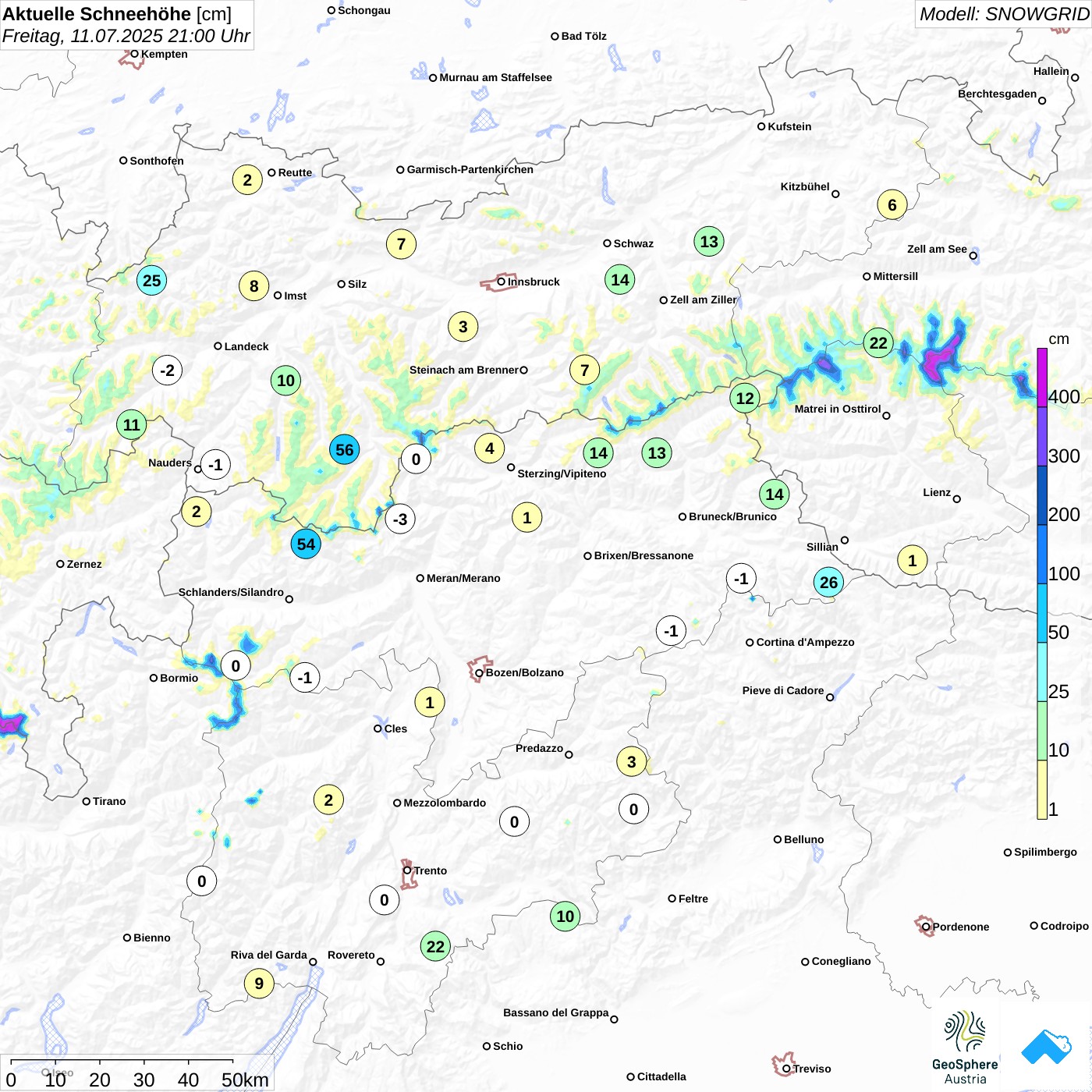This screenshot has height=1092, width=1092.
Task: Select the Kitzbühel city label
Action: pyautogui.click(x=805, y=186)
